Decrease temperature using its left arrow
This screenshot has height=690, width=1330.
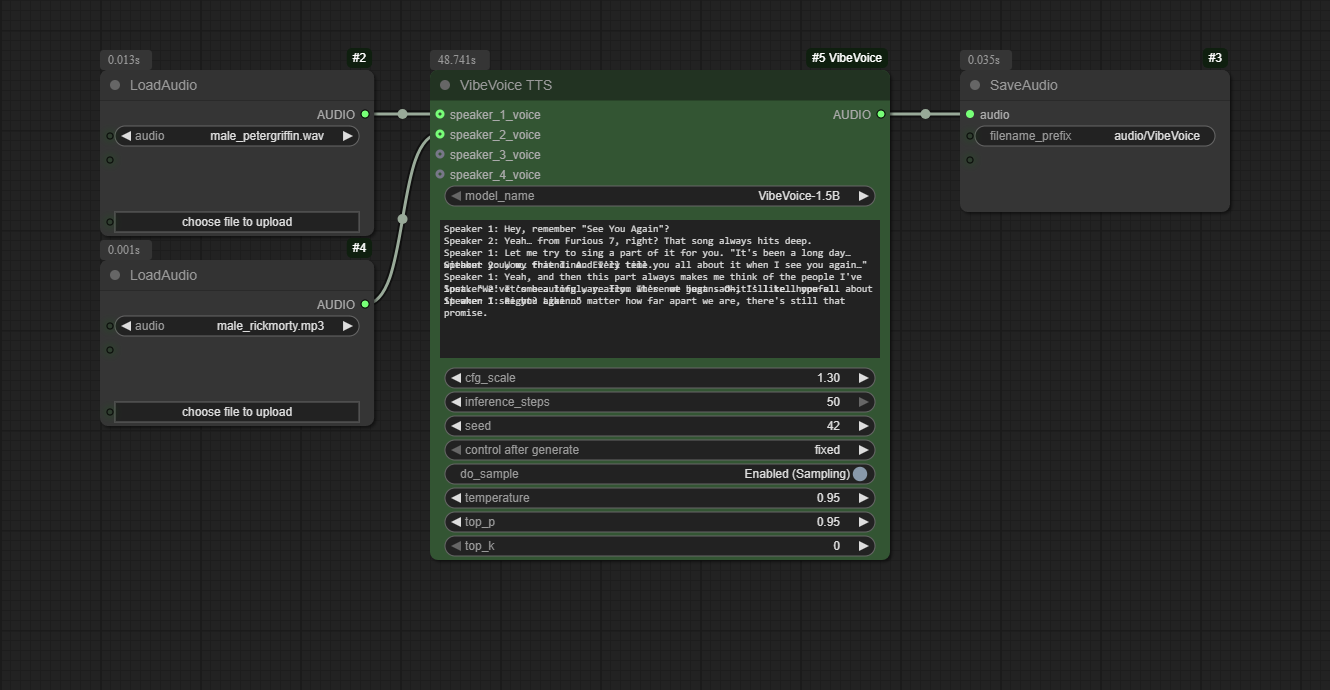pos(455,497)
